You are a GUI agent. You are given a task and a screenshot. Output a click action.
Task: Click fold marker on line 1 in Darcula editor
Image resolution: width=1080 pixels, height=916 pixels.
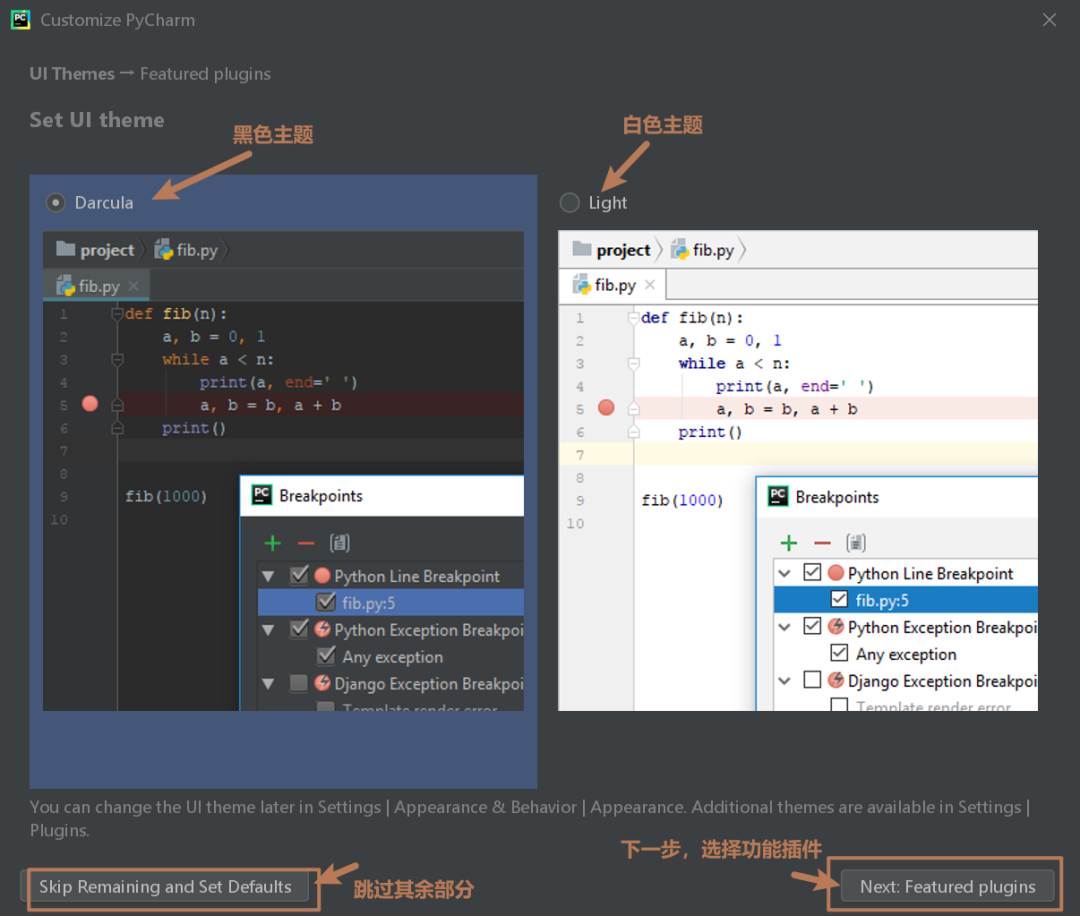point(117,314)
